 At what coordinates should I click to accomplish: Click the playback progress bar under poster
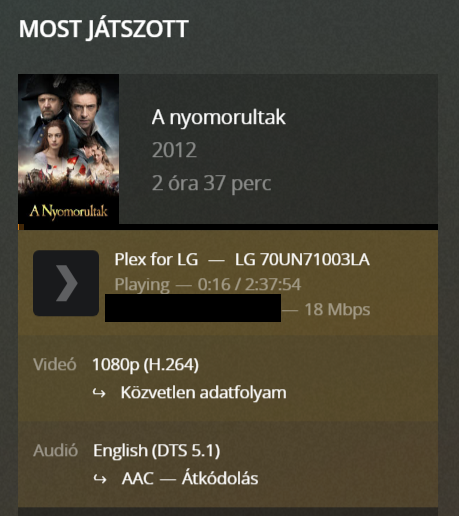(228, 227)
